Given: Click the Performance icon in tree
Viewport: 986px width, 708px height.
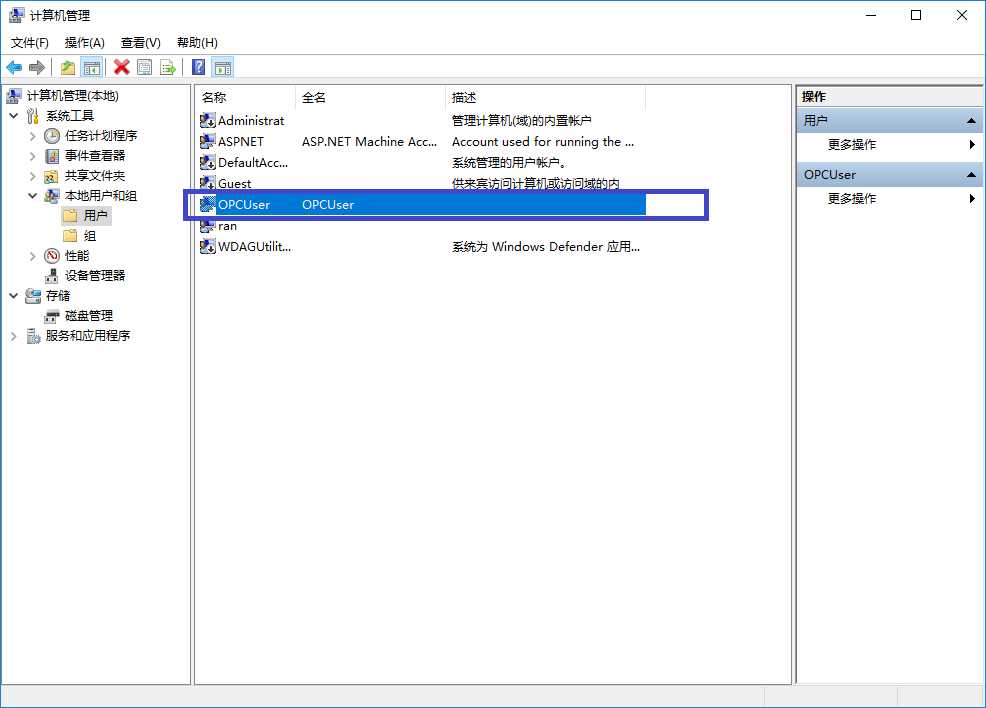Looking at the screenshot, I should 52,255.
